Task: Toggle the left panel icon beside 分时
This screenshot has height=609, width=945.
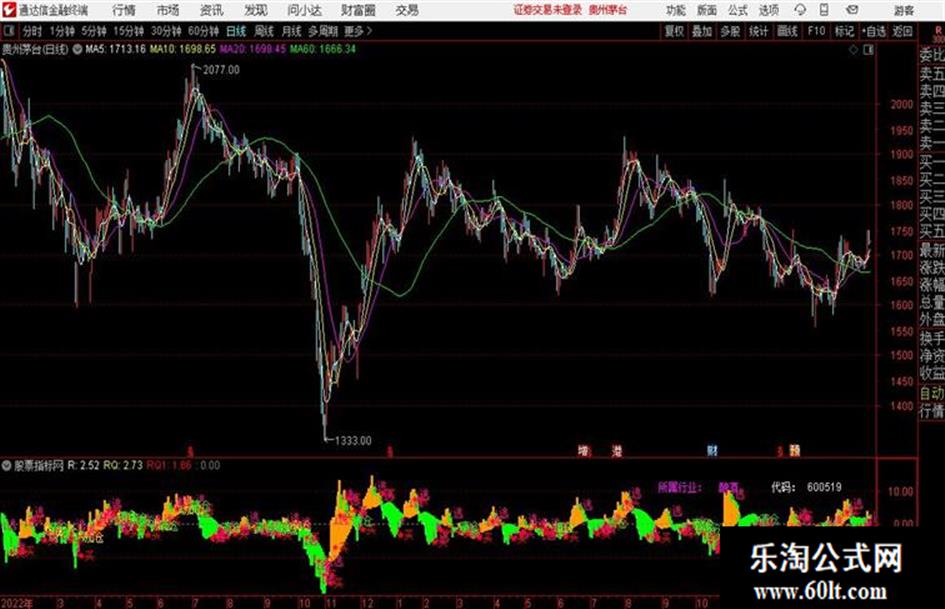Action: tap(8, 31)
